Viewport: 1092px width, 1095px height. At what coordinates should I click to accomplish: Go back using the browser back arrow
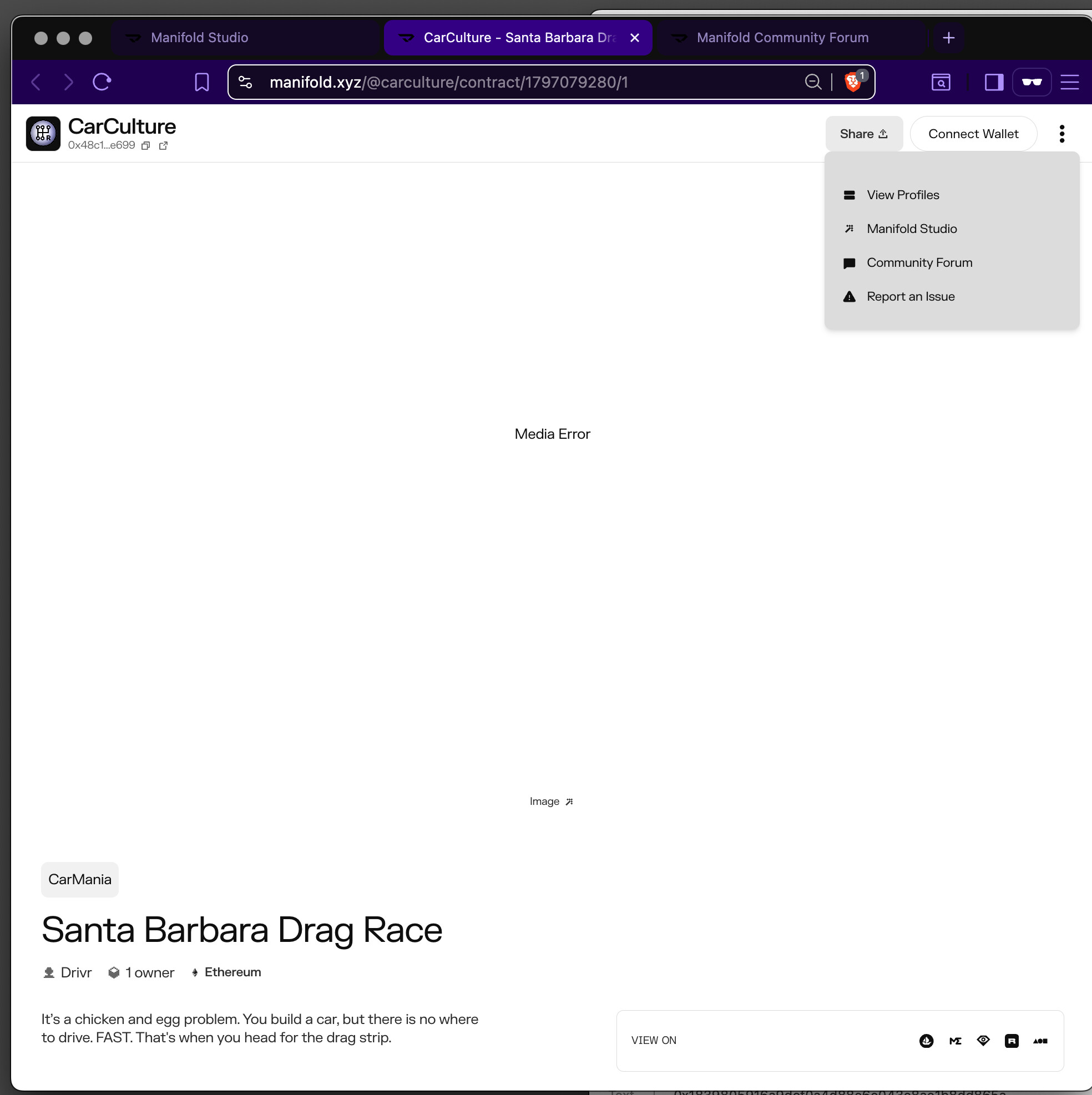pyautogui.click(x=36, y=82)
